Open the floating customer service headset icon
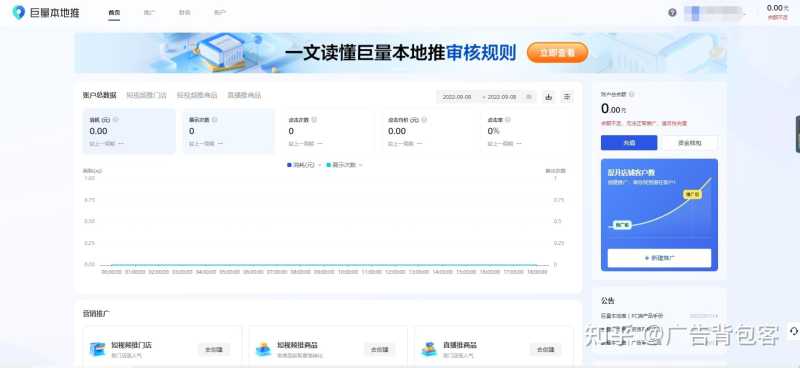Viewport: 800px width, 368px height. [793, 331]
